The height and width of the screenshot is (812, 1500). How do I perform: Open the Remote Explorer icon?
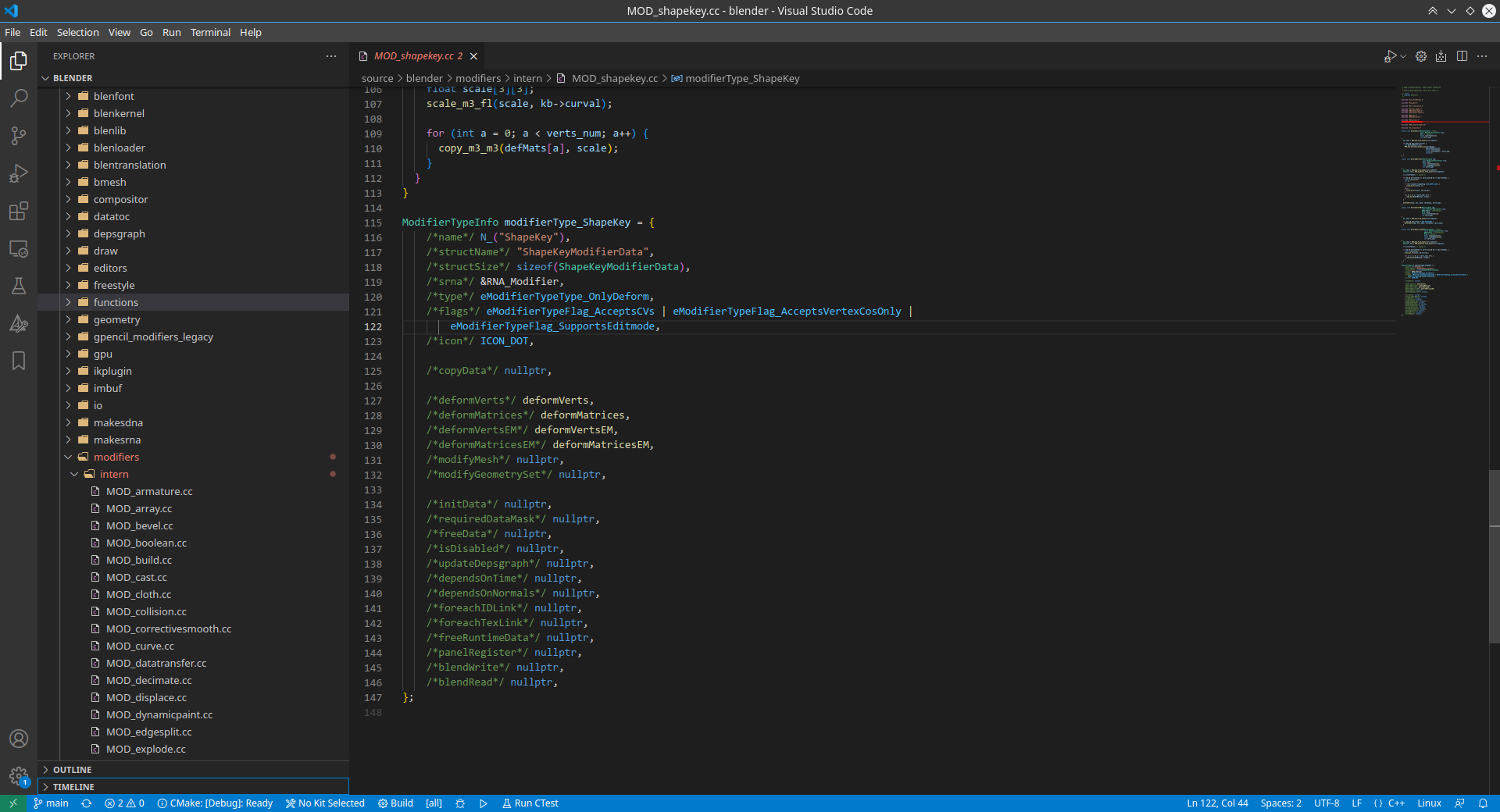[x=19, y=248]
